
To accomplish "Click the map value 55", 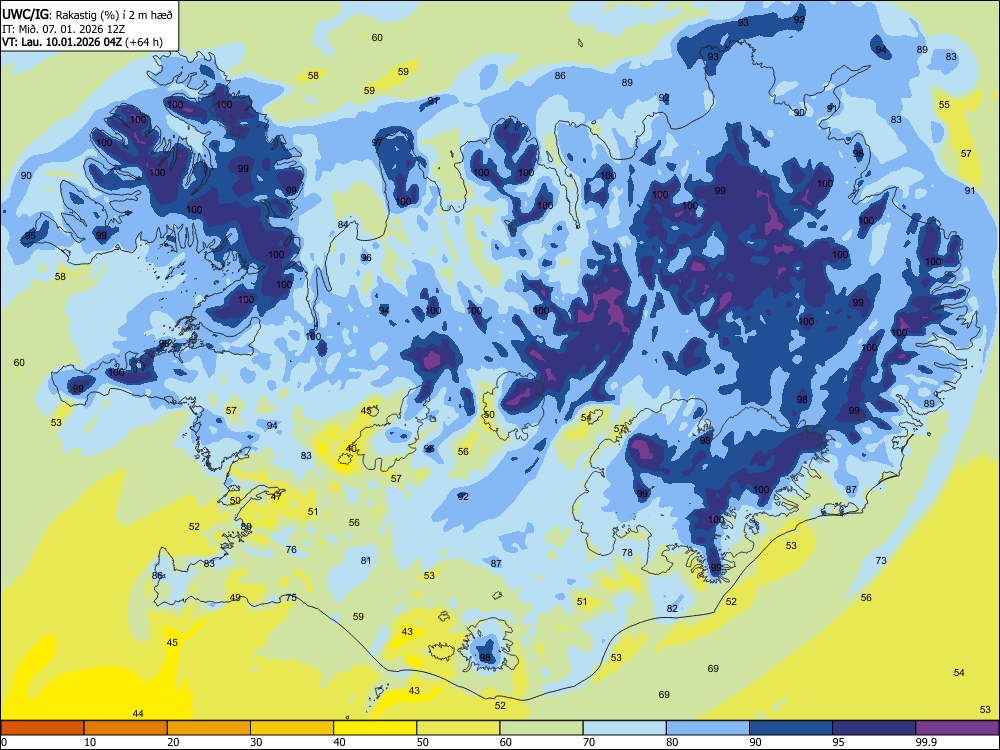I will [x=944, y=105].
